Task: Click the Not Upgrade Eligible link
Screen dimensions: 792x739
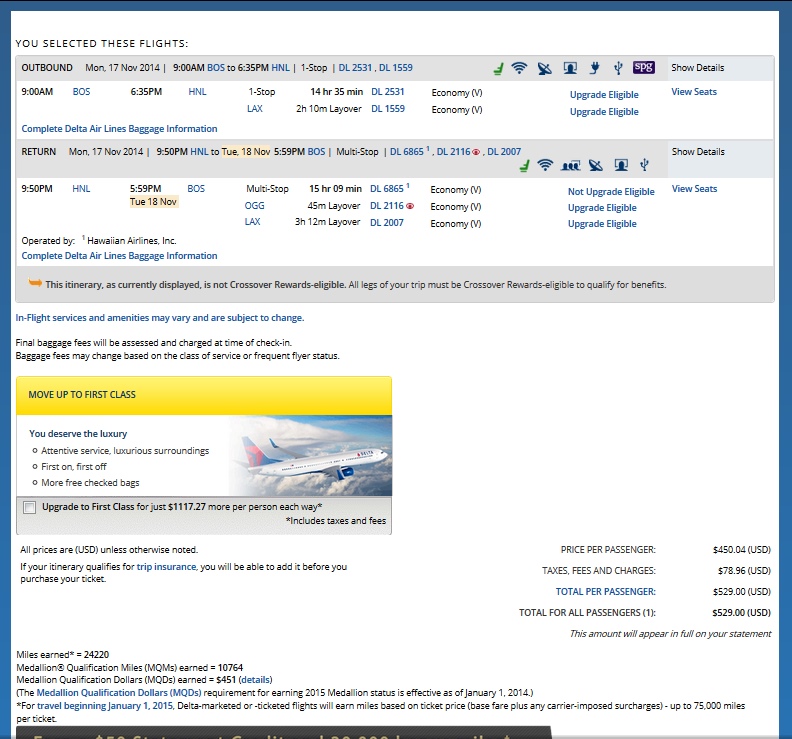Action: (611, 192)
